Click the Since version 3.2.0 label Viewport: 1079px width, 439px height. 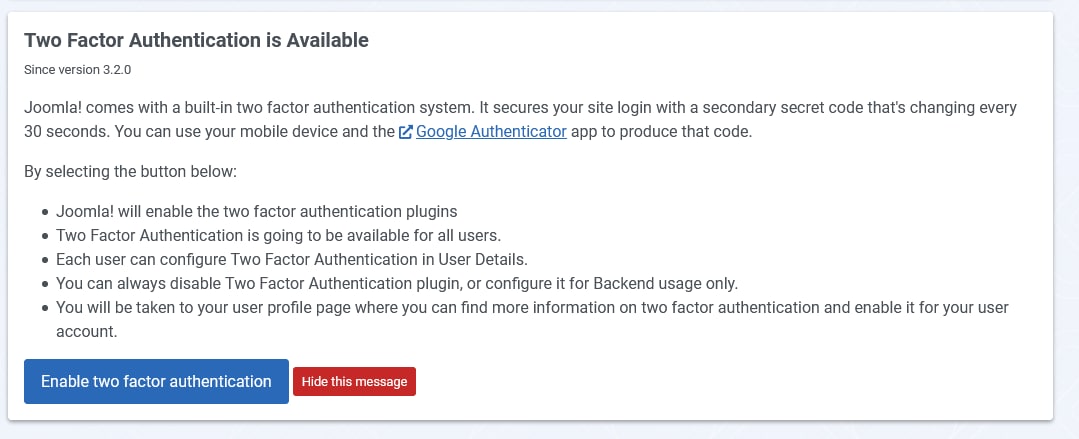coord(77,70)
